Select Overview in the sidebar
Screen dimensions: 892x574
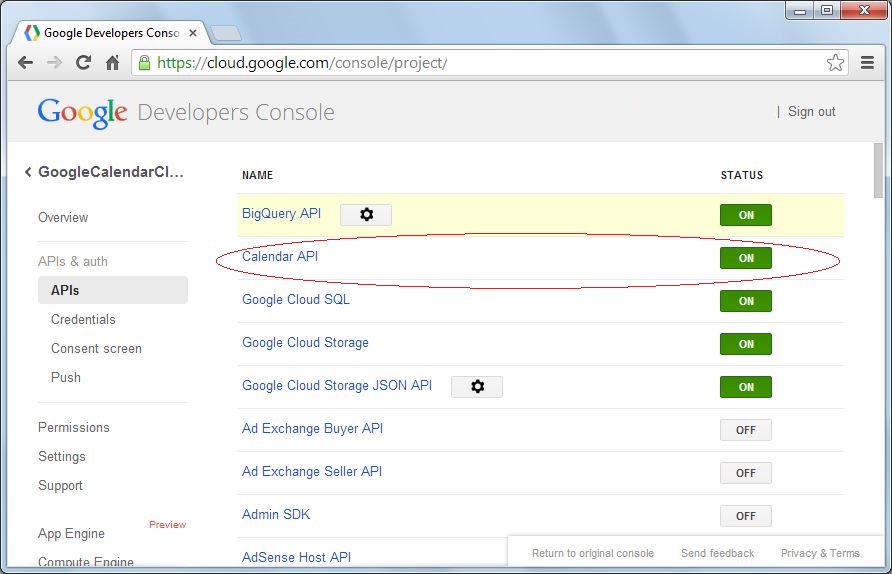(63, 217)
